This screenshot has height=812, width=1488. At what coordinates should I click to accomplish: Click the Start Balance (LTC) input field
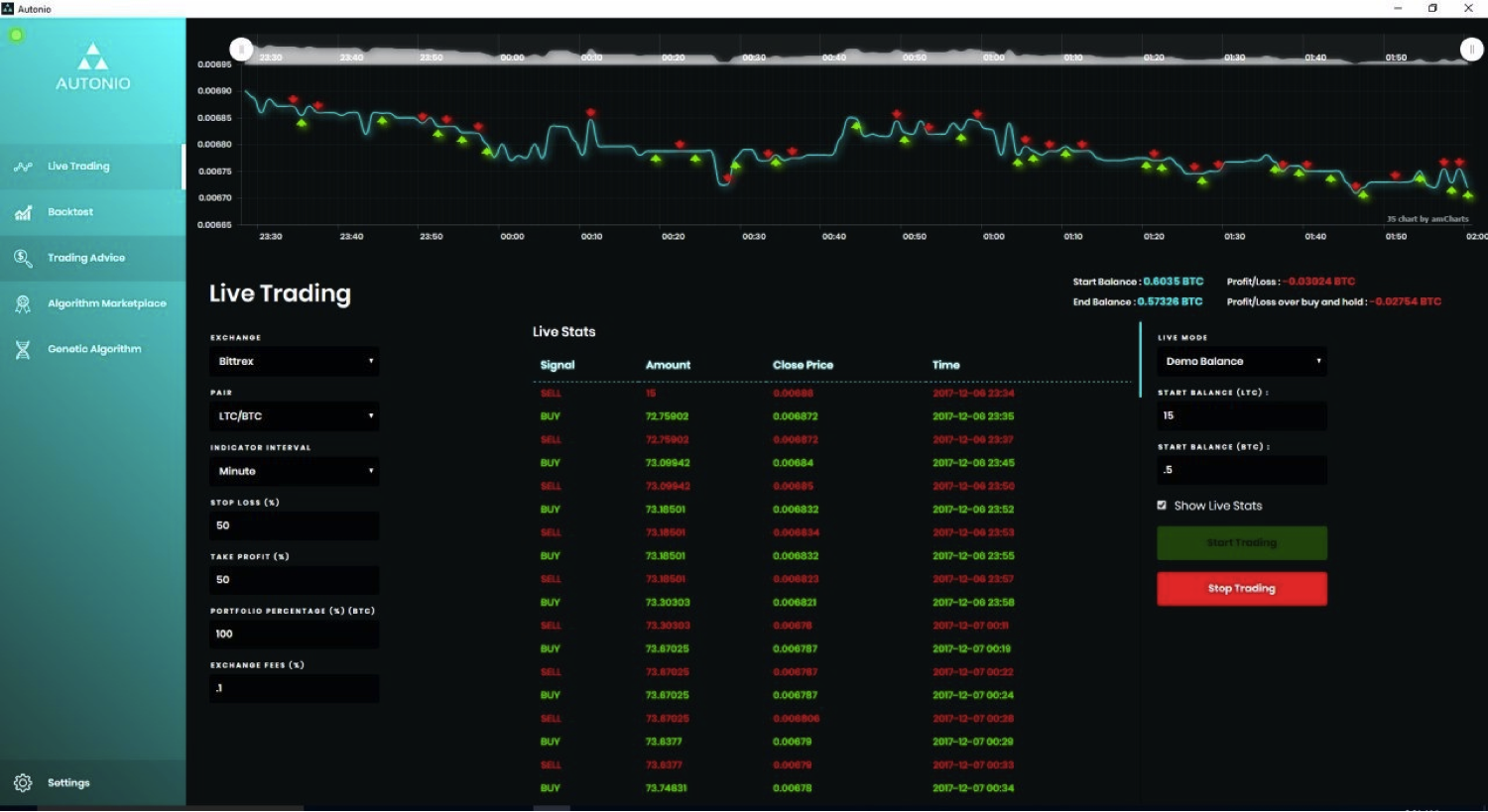coord(1241,415)
